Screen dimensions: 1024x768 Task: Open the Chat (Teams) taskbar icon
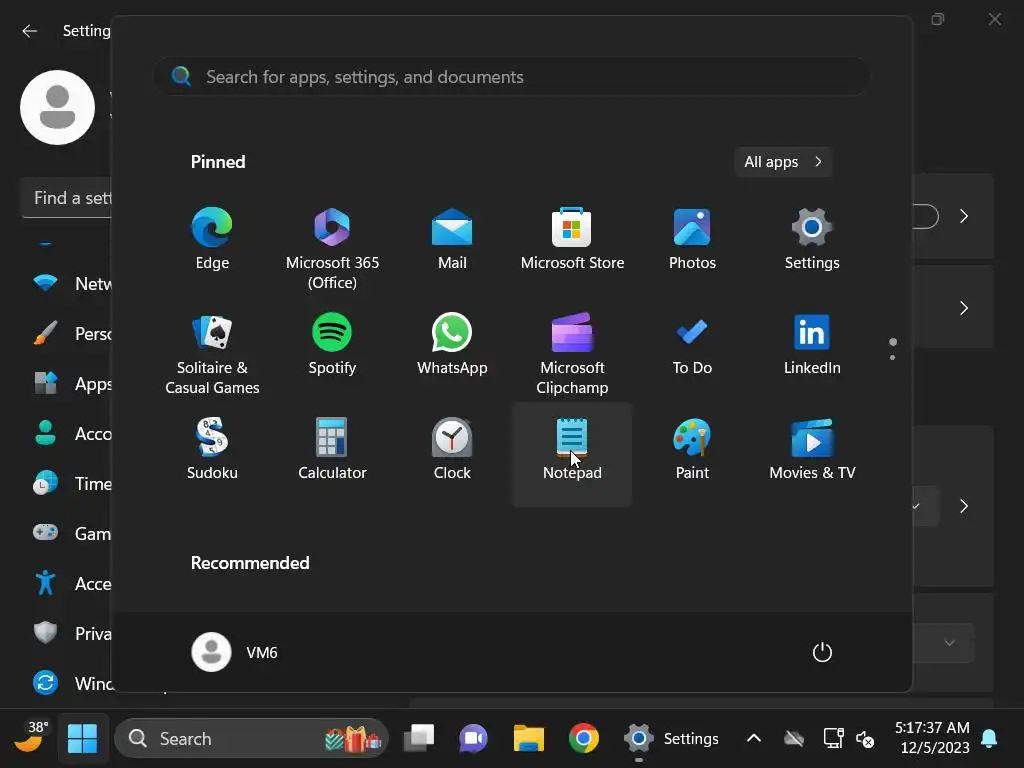[473, 739]
